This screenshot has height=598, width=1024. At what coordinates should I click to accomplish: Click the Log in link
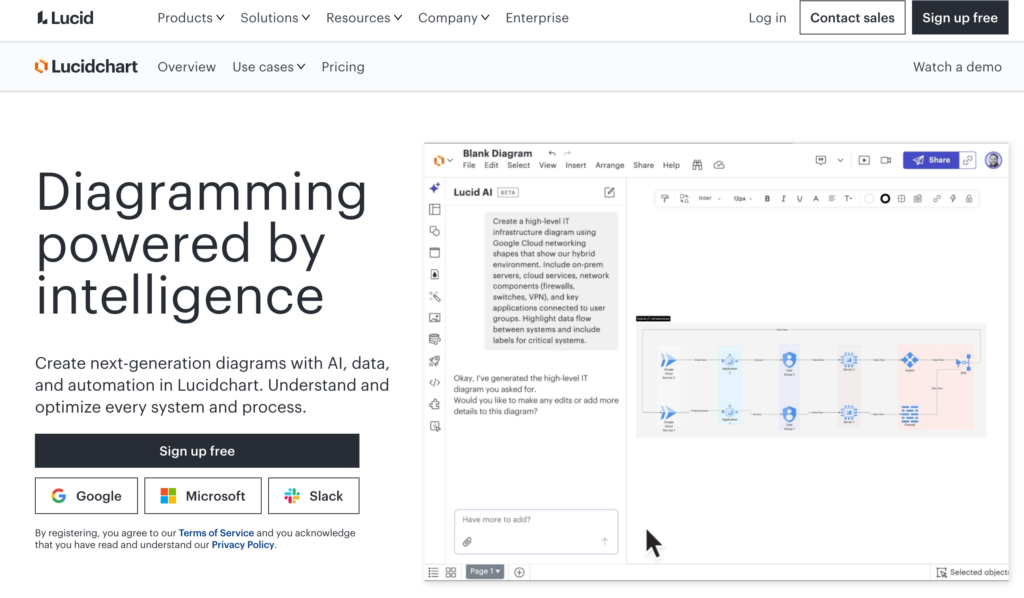(767, 18)
